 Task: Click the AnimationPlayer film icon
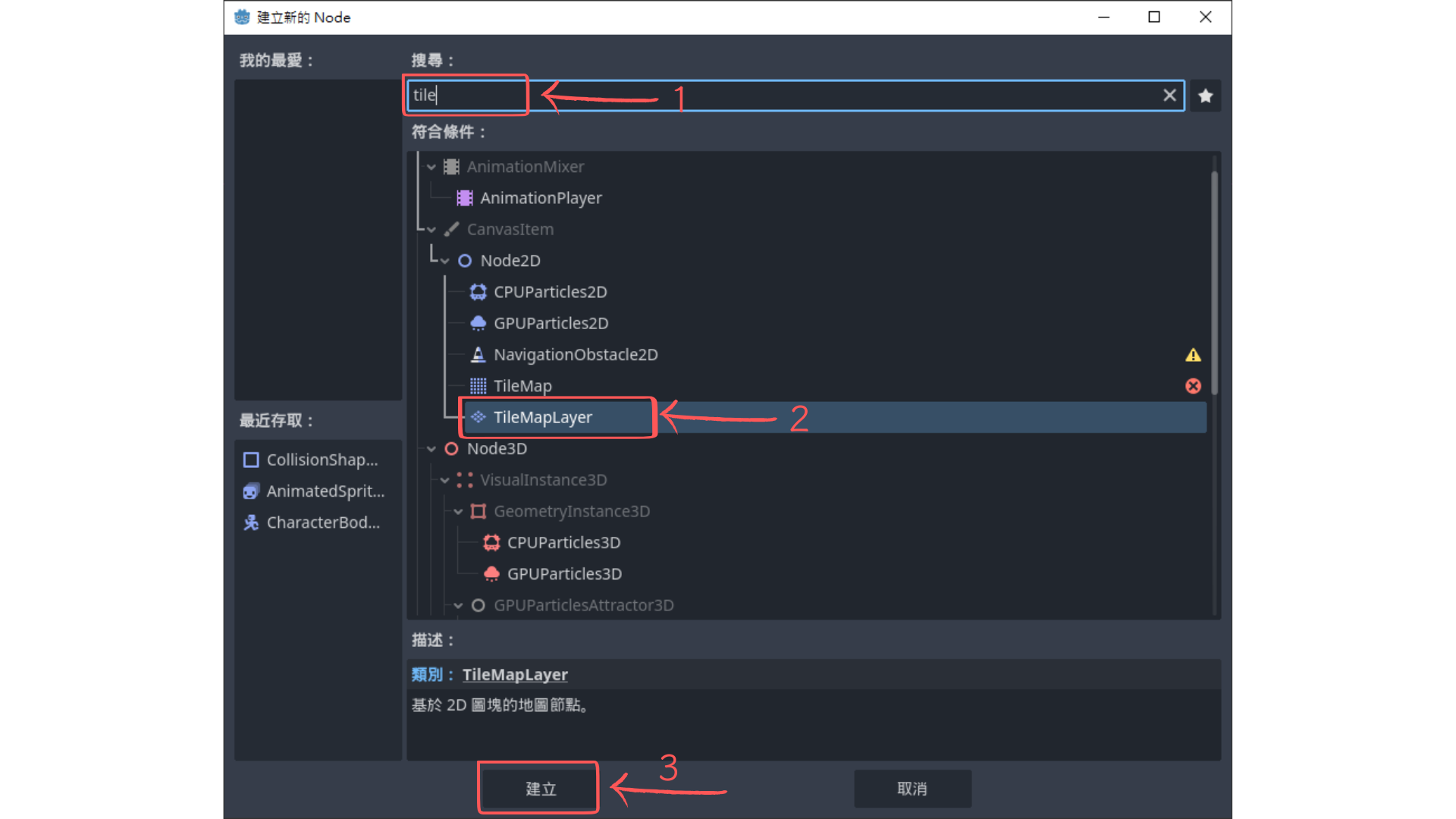[465, 198]
